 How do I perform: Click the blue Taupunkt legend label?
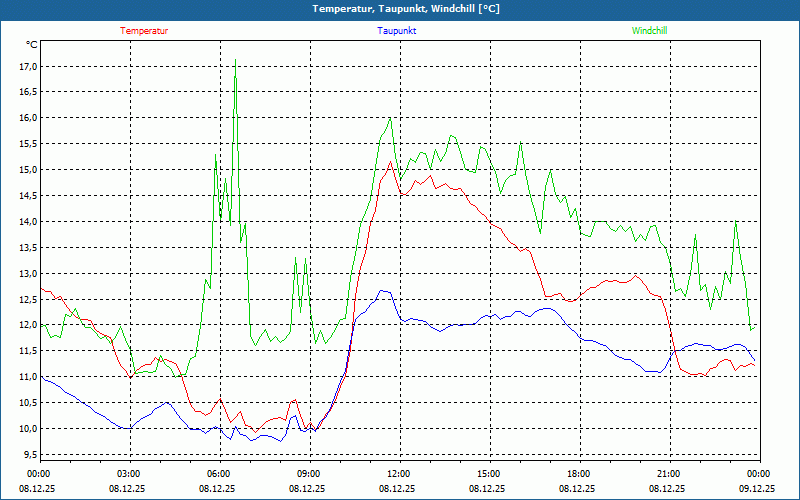coord(397,30)
